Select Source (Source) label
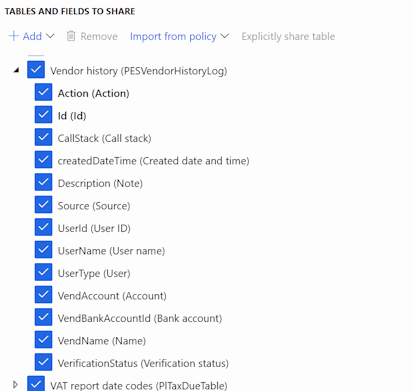This screenshot has width=413, height=391. point(94,206)
